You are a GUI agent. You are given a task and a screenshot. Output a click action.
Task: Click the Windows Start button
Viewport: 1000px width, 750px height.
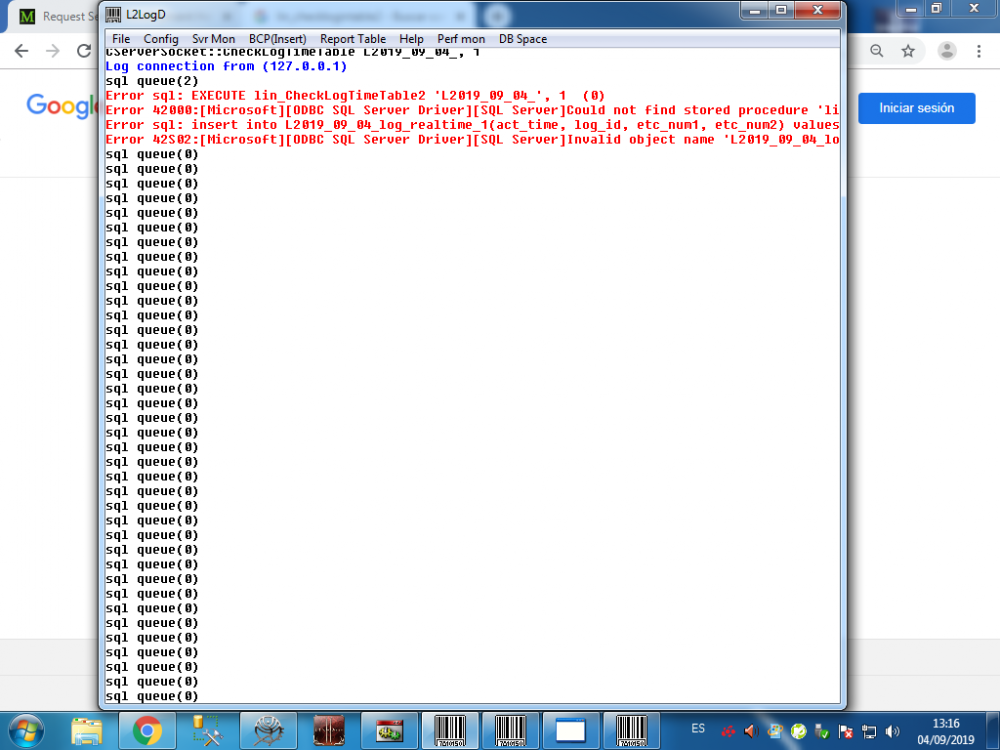point(27,731)
